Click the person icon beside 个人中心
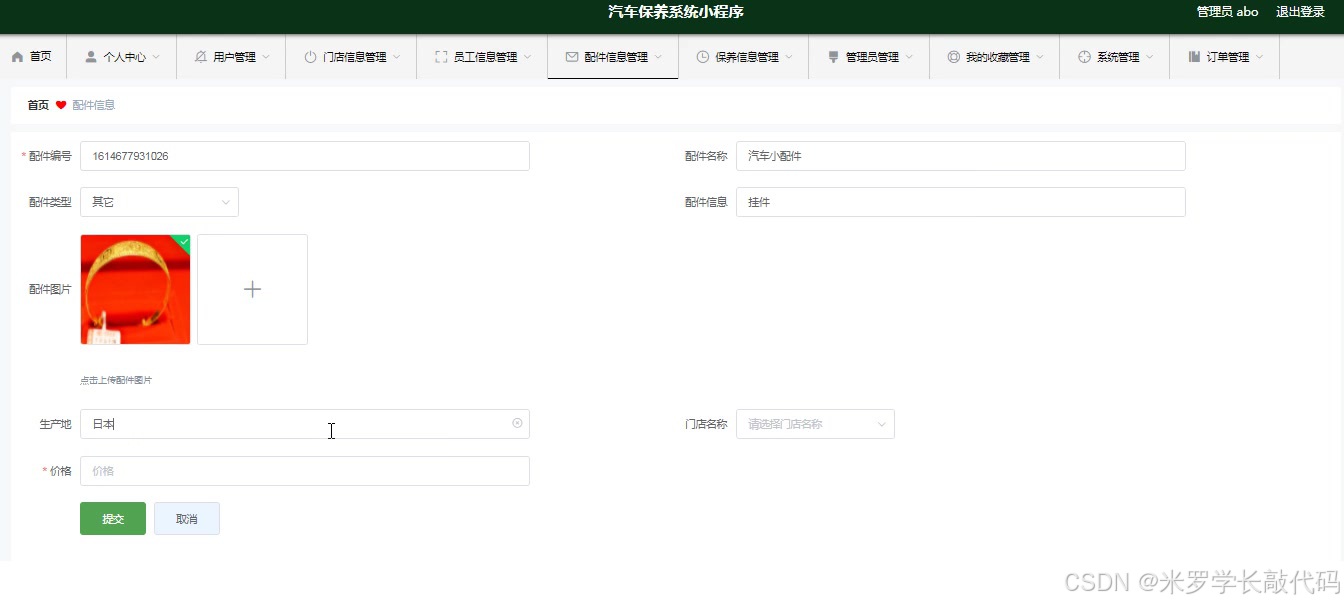This screenshot has width=1344, height=604. [x=90, y=56]
